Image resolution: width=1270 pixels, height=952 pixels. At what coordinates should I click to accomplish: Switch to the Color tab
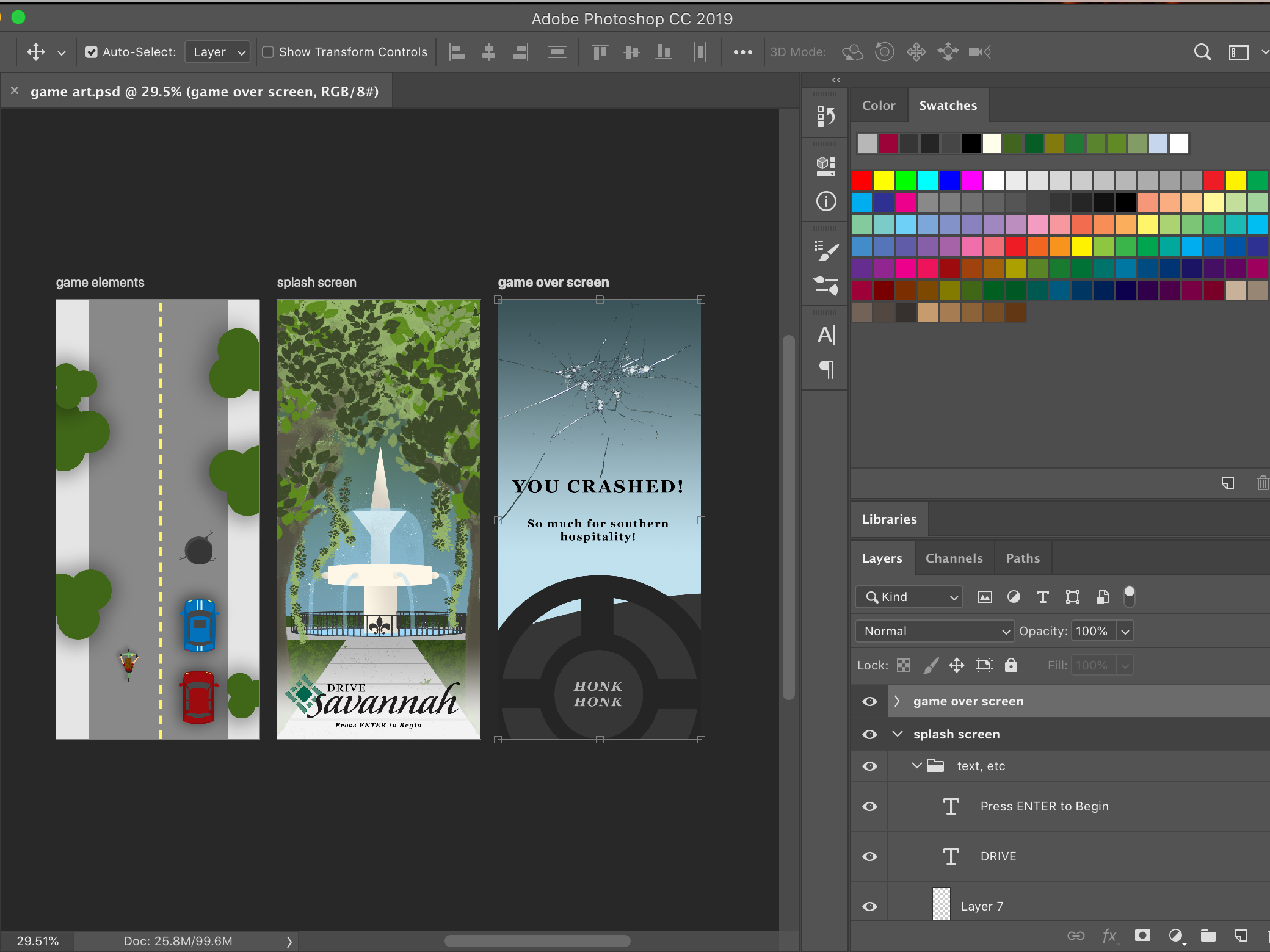(879, 106)
